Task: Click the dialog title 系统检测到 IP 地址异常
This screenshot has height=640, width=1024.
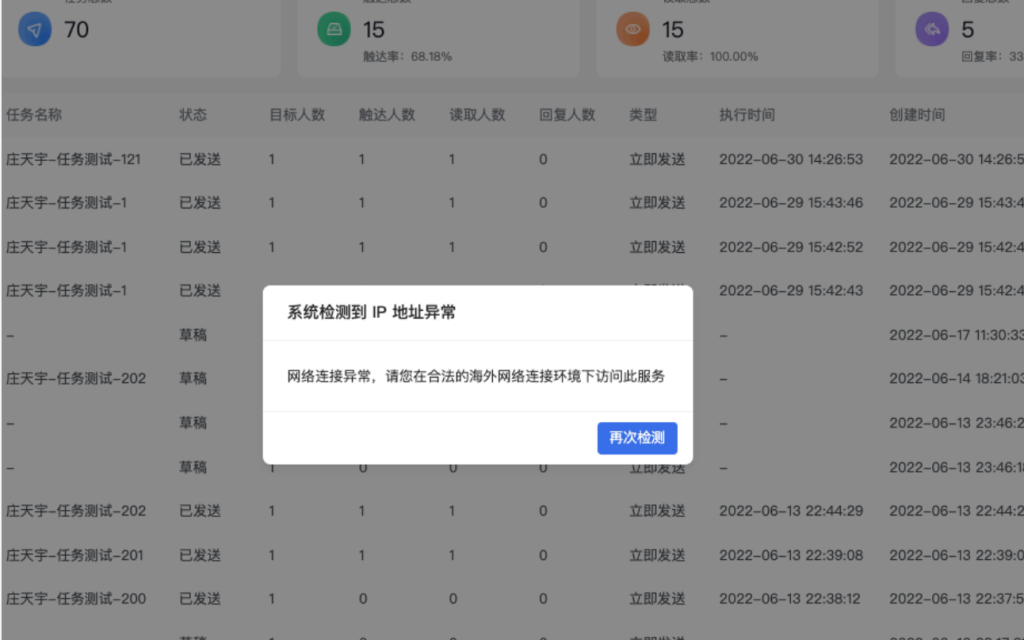Action: point(372,313)
